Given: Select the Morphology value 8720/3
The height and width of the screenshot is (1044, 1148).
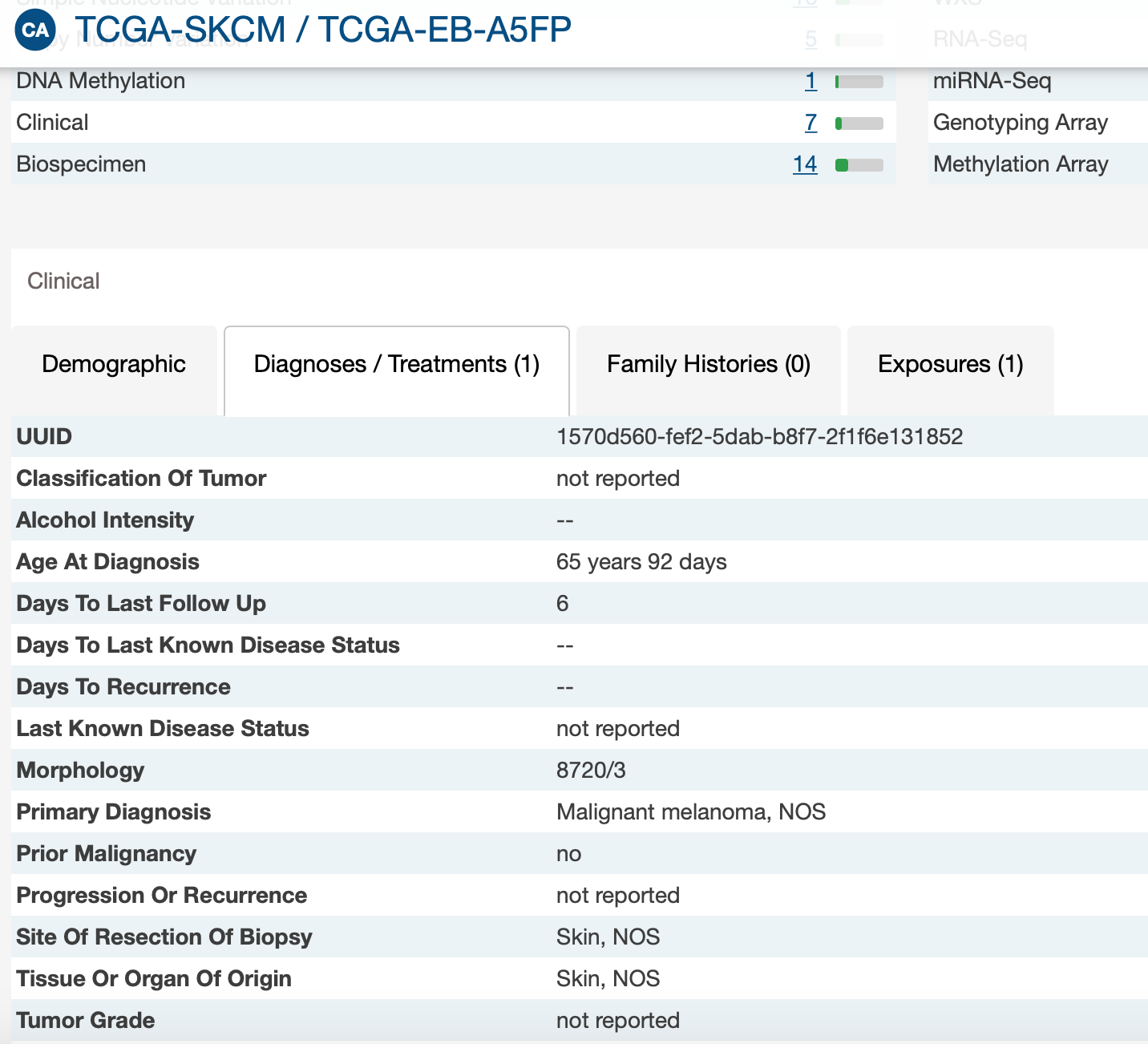Looking at the screenshot, I should [x=591, y=771].
